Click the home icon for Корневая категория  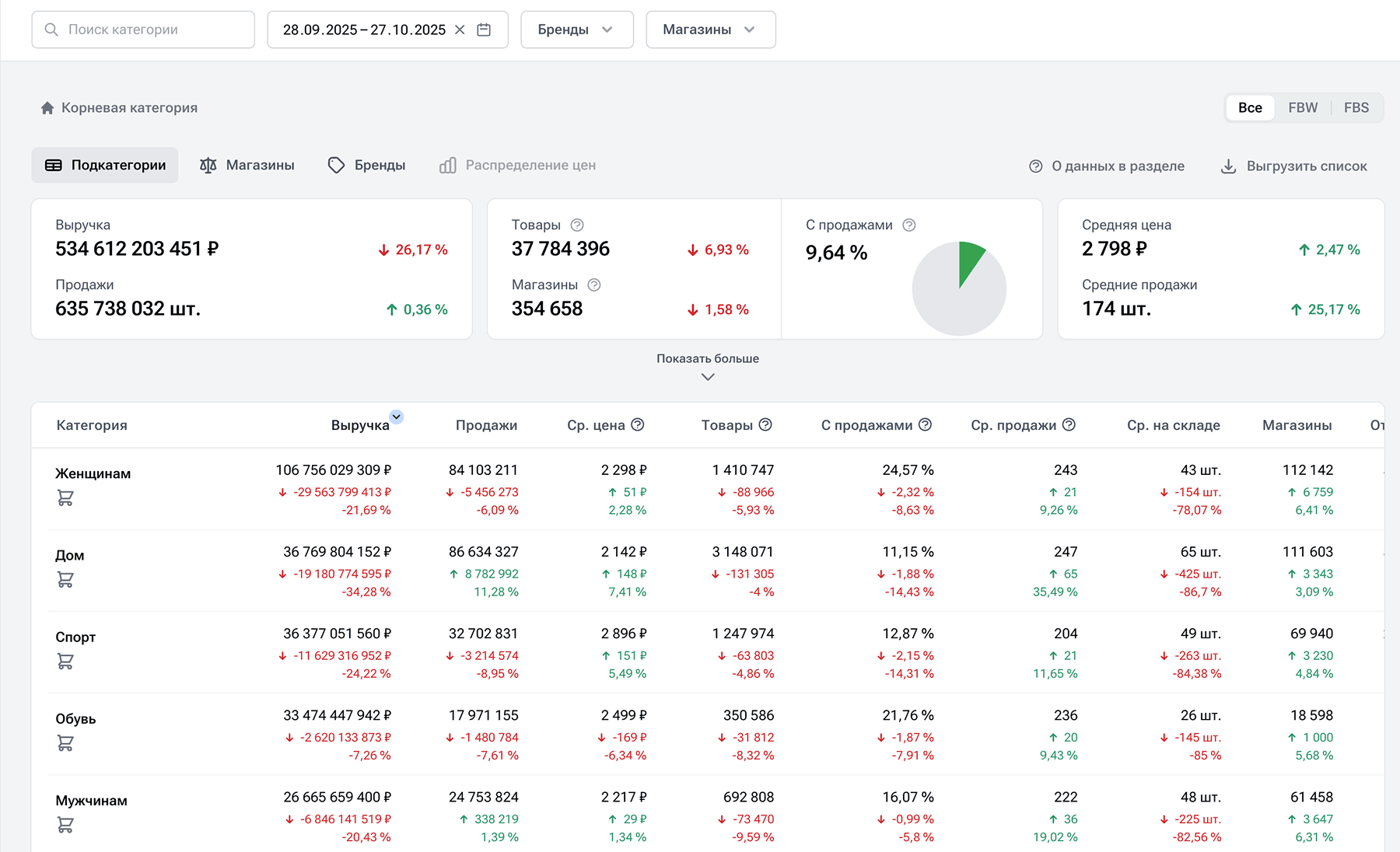click(x=47, y=108)
